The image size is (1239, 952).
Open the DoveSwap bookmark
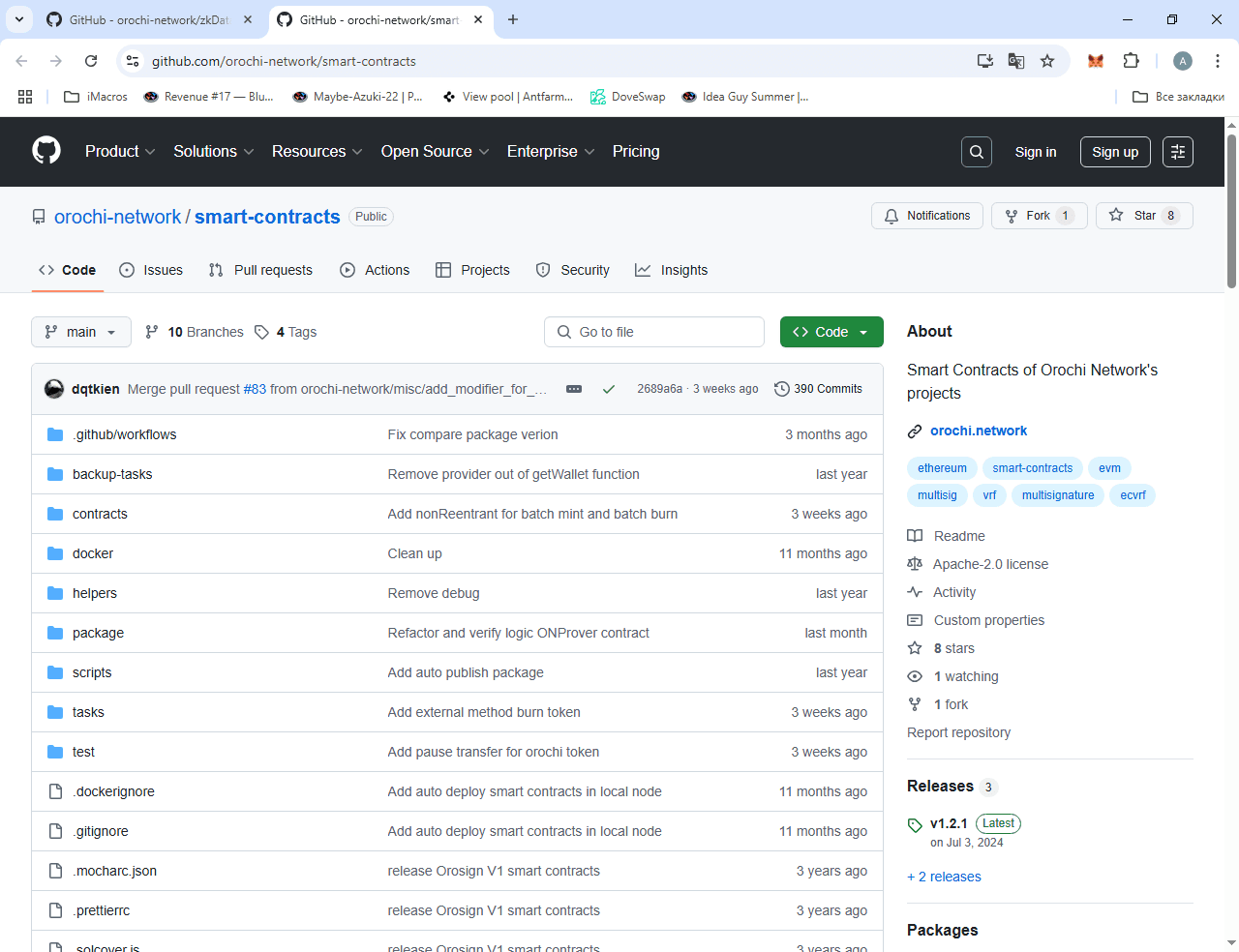(628, 97)
